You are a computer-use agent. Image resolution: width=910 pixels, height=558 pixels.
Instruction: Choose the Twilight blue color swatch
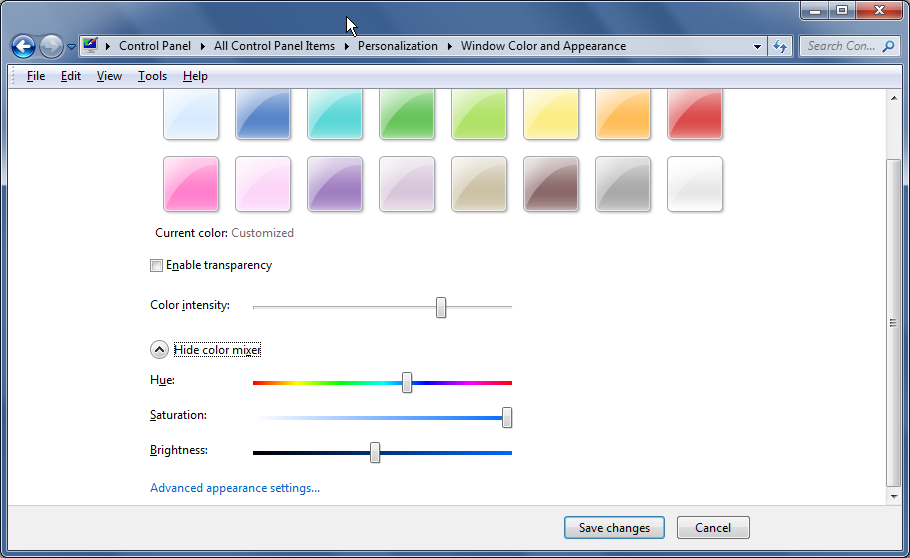tap(263, 114)
